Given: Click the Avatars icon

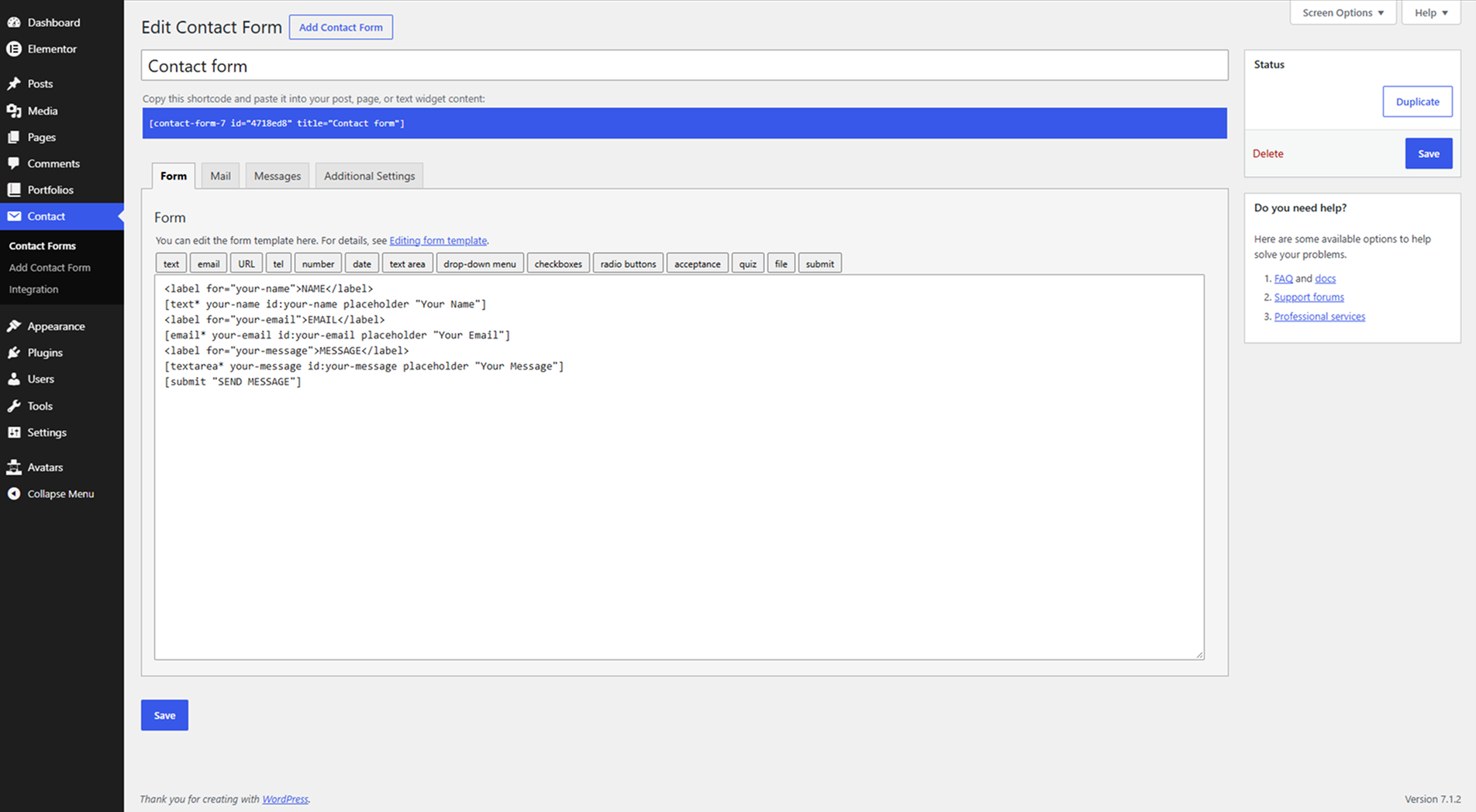Looking at the screenshot, I should [14, 467].
